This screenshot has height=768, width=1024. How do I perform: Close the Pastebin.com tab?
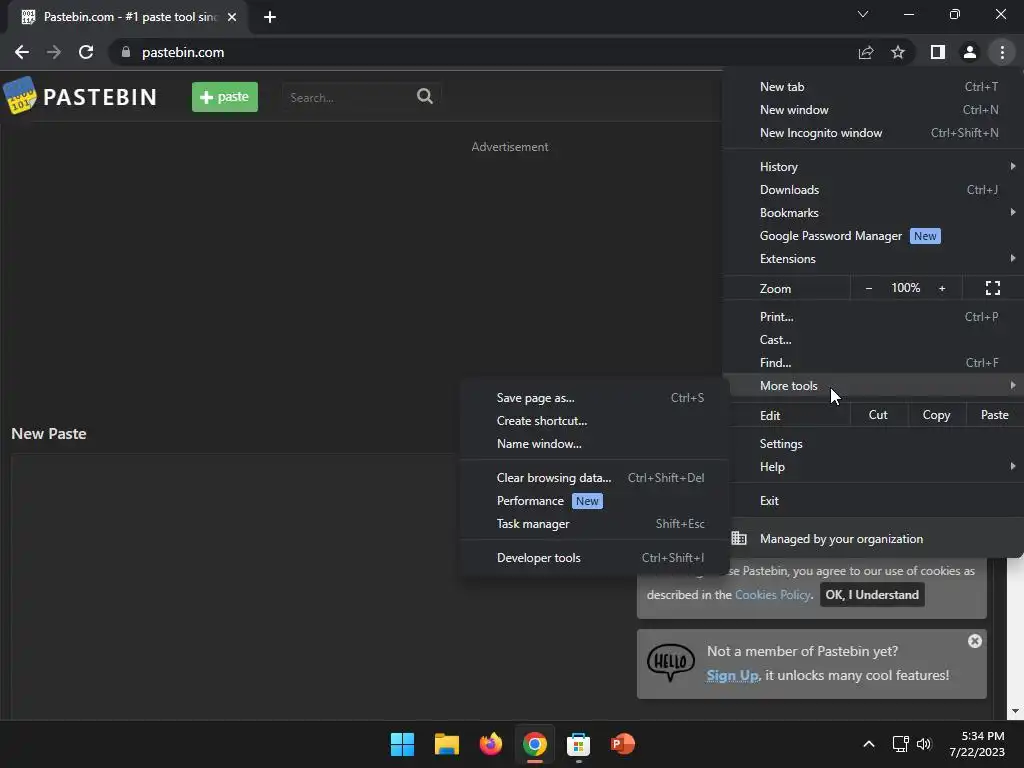[x=232, y=17]
